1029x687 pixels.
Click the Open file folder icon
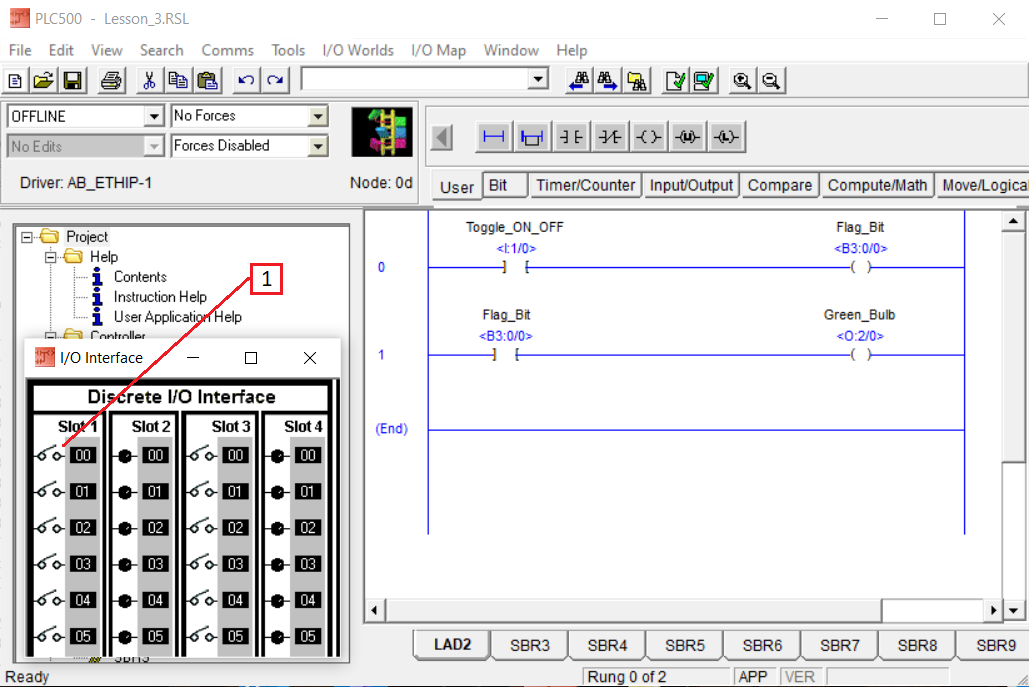click(44, 81)
